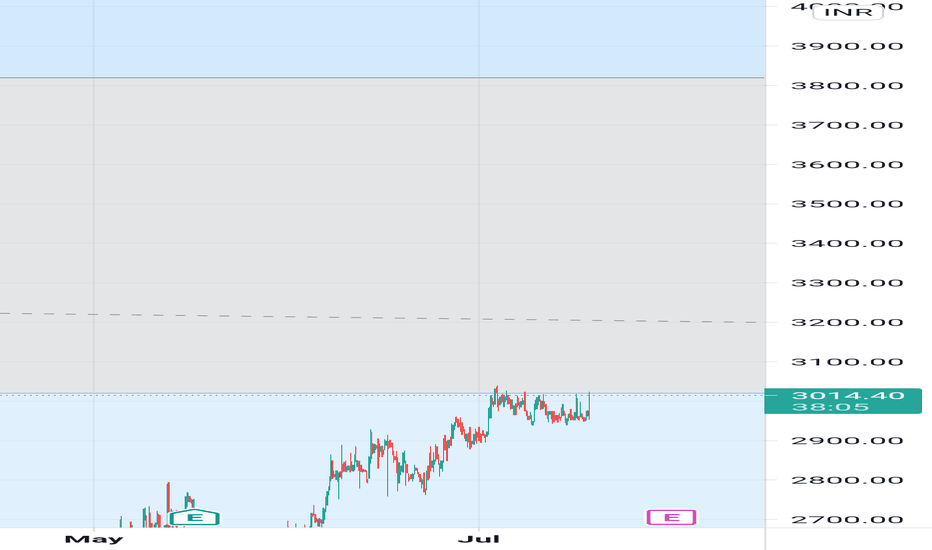Click the May label on time axis
The image size is (932, 550).
point(94,539)
